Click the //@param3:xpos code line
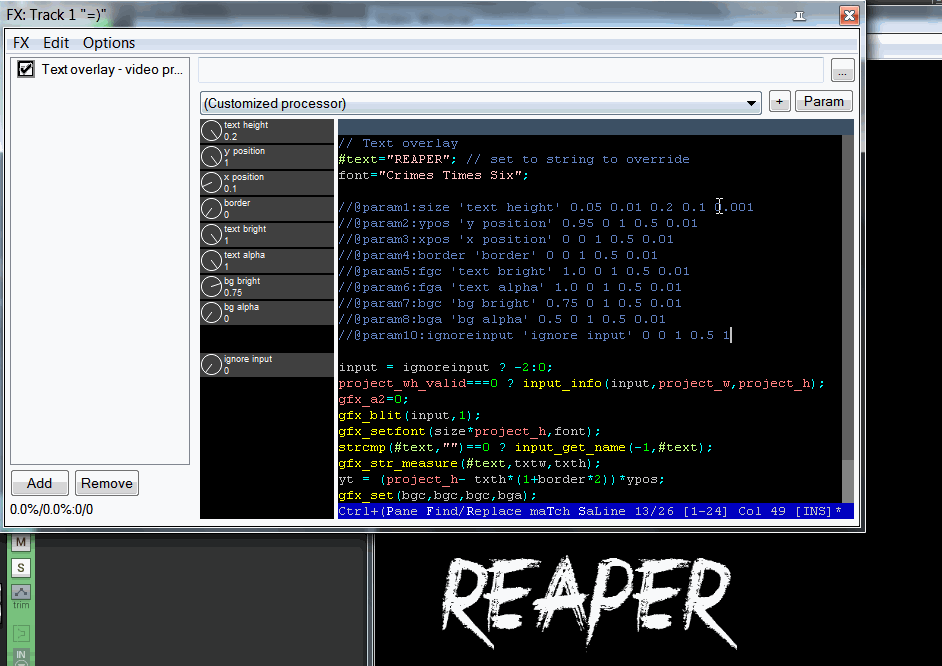 pos(506,239)
